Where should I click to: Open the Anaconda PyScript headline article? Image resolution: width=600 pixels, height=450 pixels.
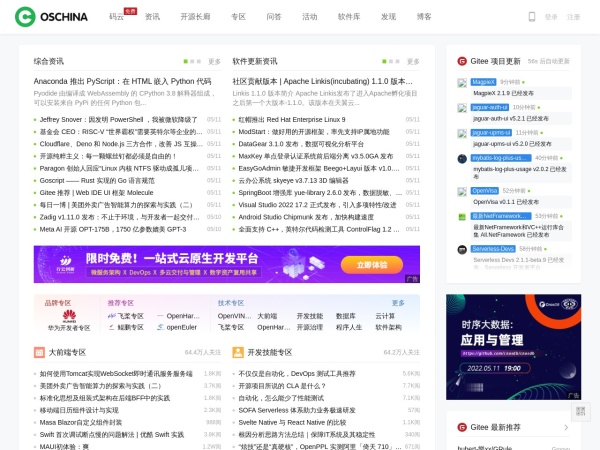click(122, 81)
